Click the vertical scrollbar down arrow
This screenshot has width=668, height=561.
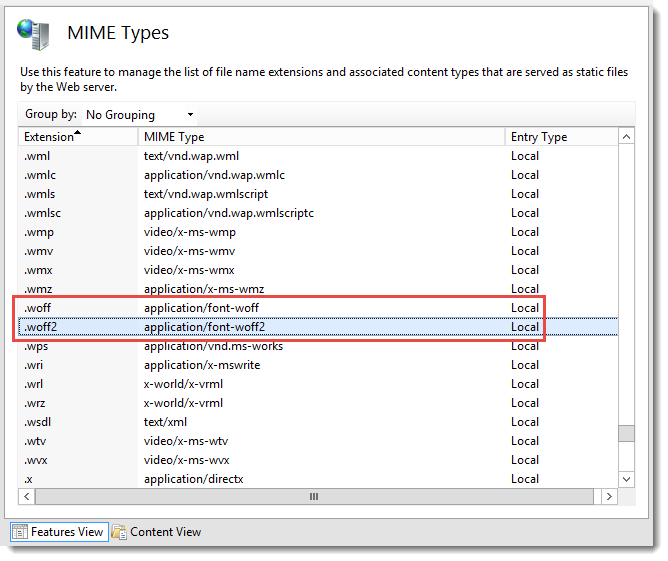[x=626, y=479]
